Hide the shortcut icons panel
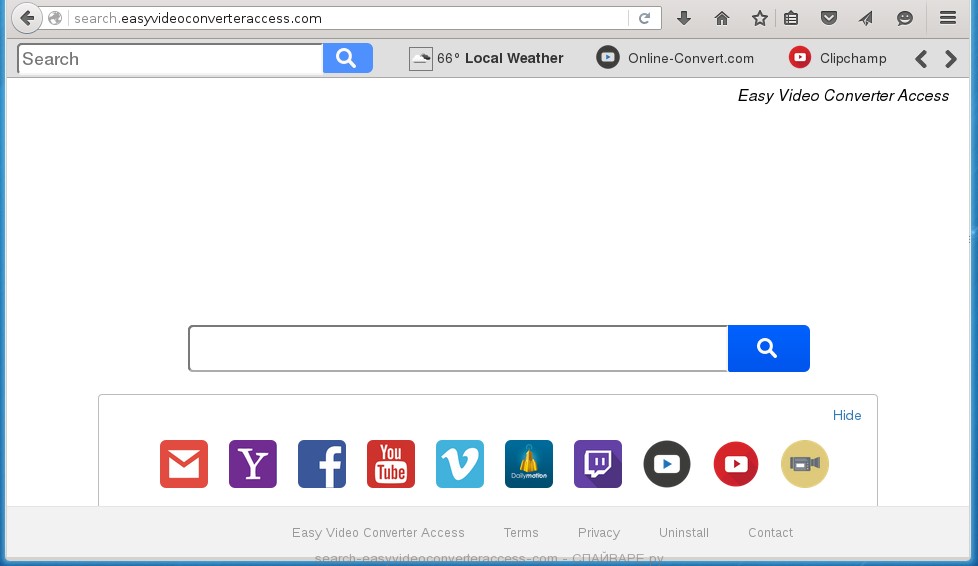 tap(847, 415)
